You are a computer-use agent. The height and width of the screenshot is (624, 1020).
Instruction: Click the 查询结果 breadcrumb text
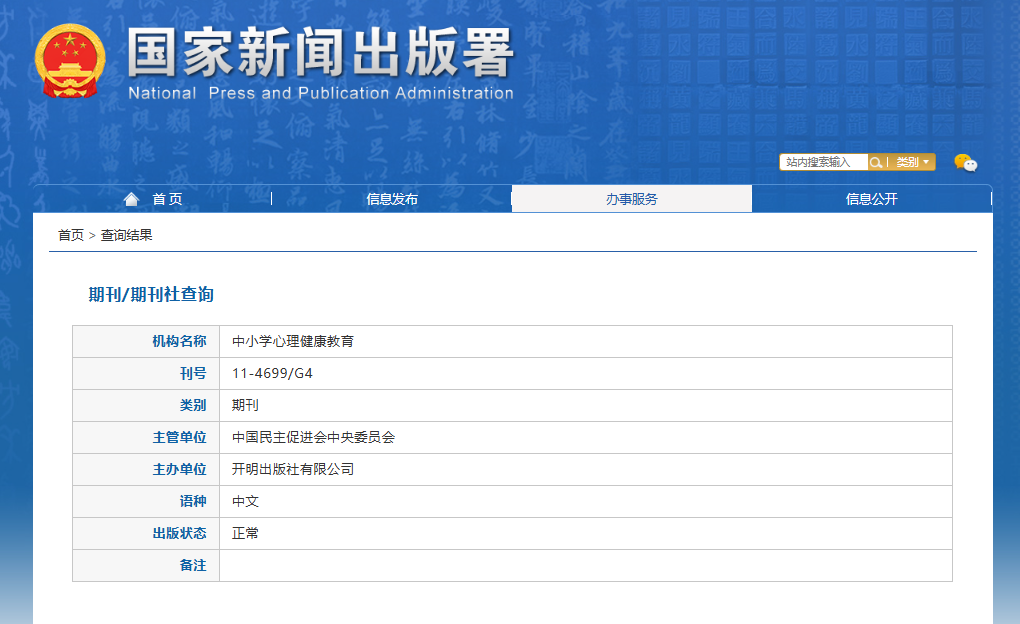click(x=126, y=235)
